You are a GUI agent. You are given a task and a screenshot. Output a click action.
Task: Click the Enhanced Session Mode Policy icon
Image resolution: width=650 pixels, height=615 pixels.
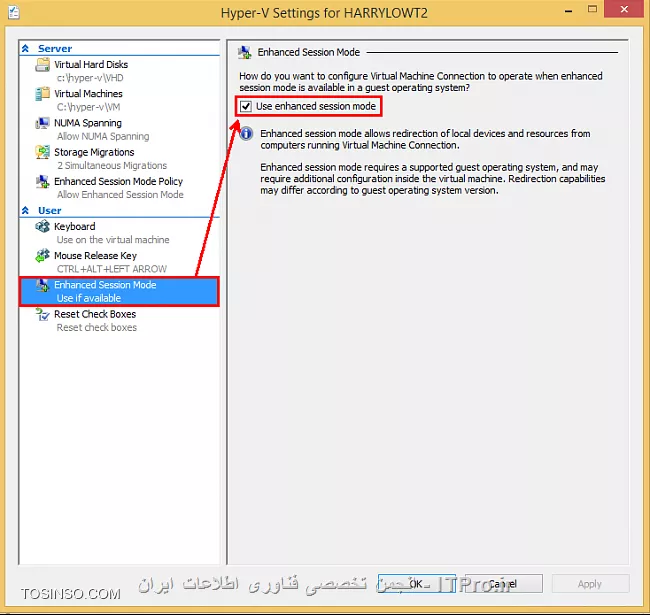(42, 182)
